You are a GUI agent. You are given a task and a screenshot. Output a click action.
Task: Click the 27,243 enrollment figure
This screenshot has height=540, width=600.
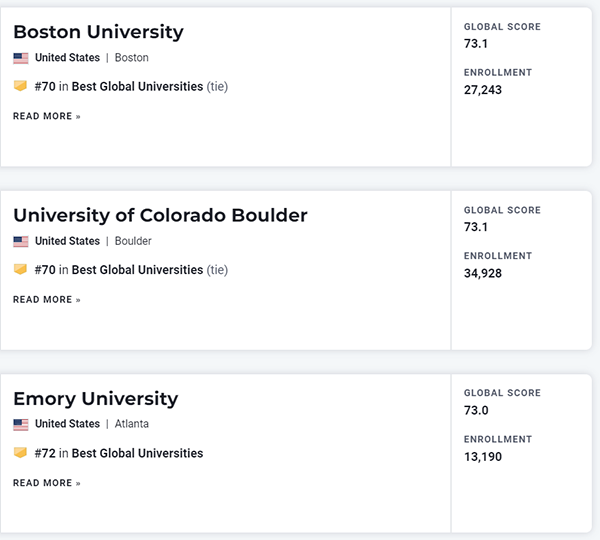483,90
